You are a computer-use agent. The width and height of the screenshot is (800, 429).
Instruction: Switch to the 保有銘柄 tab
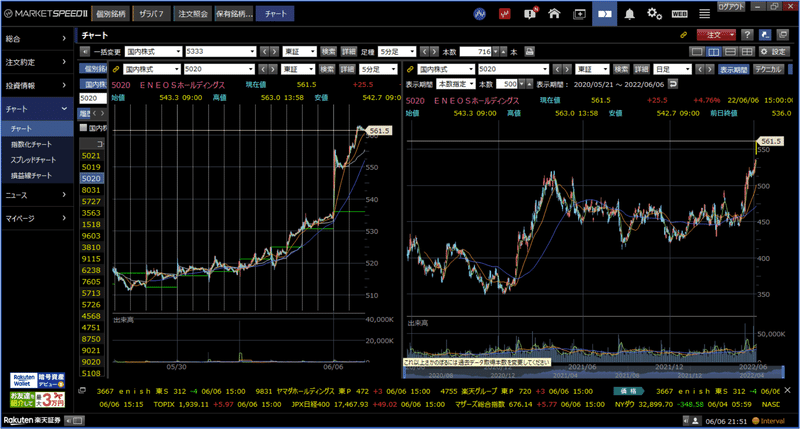[234, 14]
